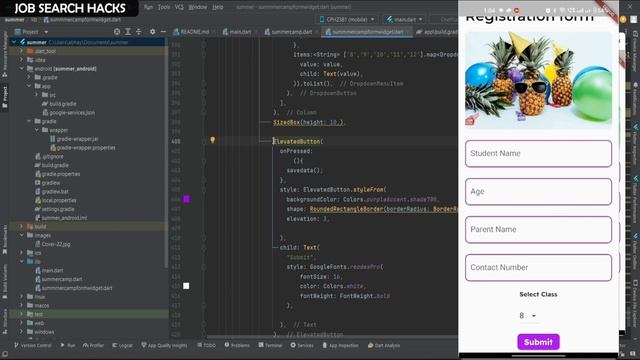Open the Terminal tool window
Viewport: 640px width, 360px height.
(270, 345)
